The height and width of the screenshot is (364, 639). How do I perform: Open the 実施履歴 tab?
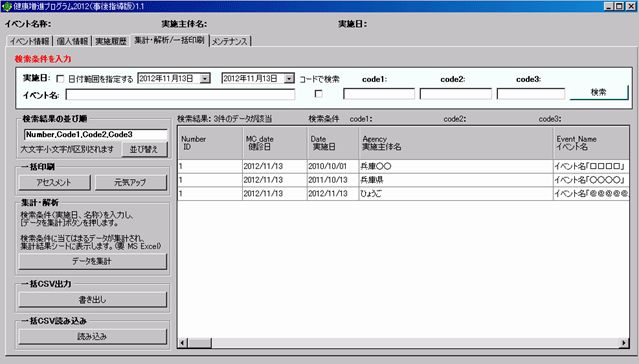pos(111,41)
